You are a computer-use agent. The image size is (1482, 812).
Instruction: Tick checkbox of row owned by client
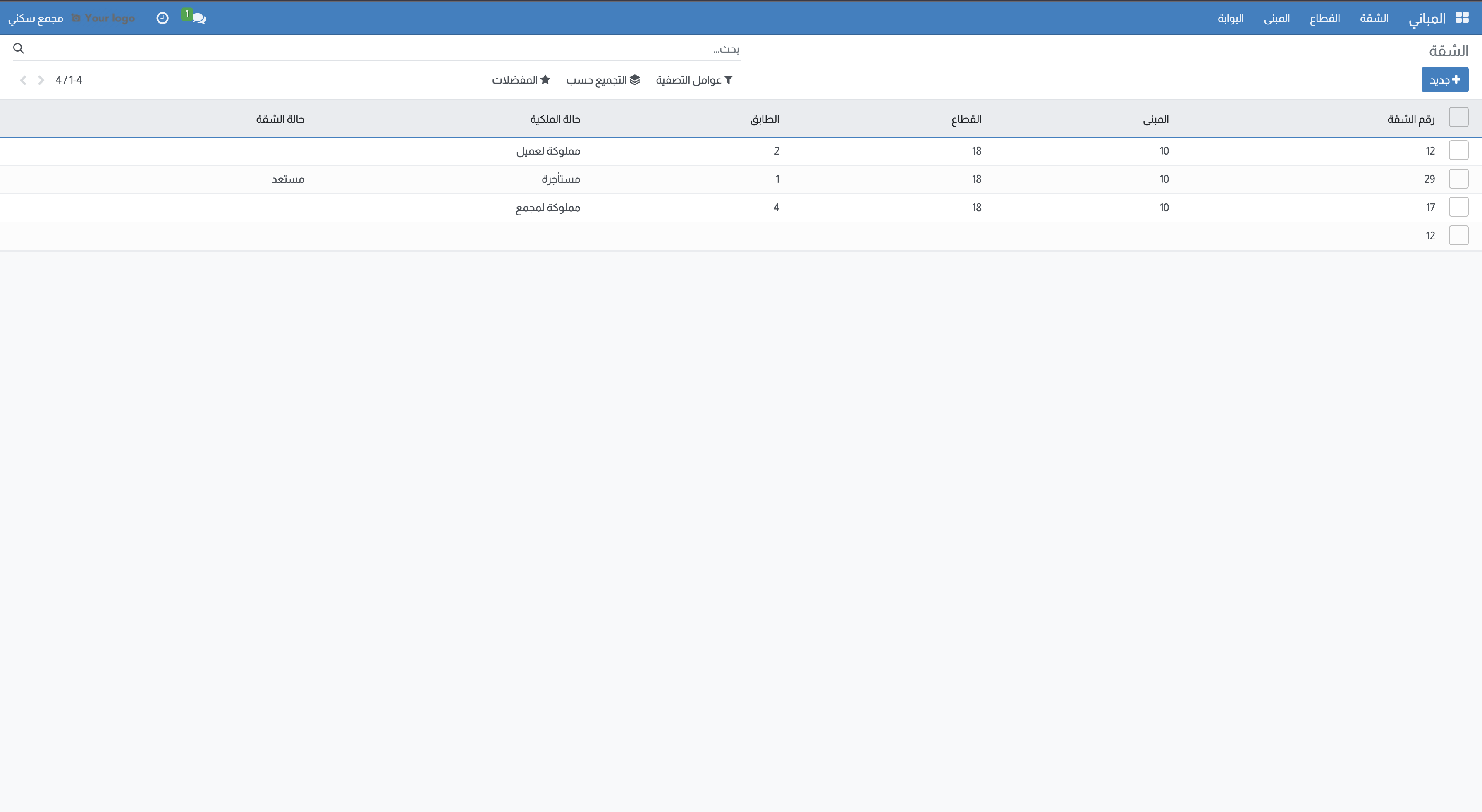click(x=1458, y=150)
